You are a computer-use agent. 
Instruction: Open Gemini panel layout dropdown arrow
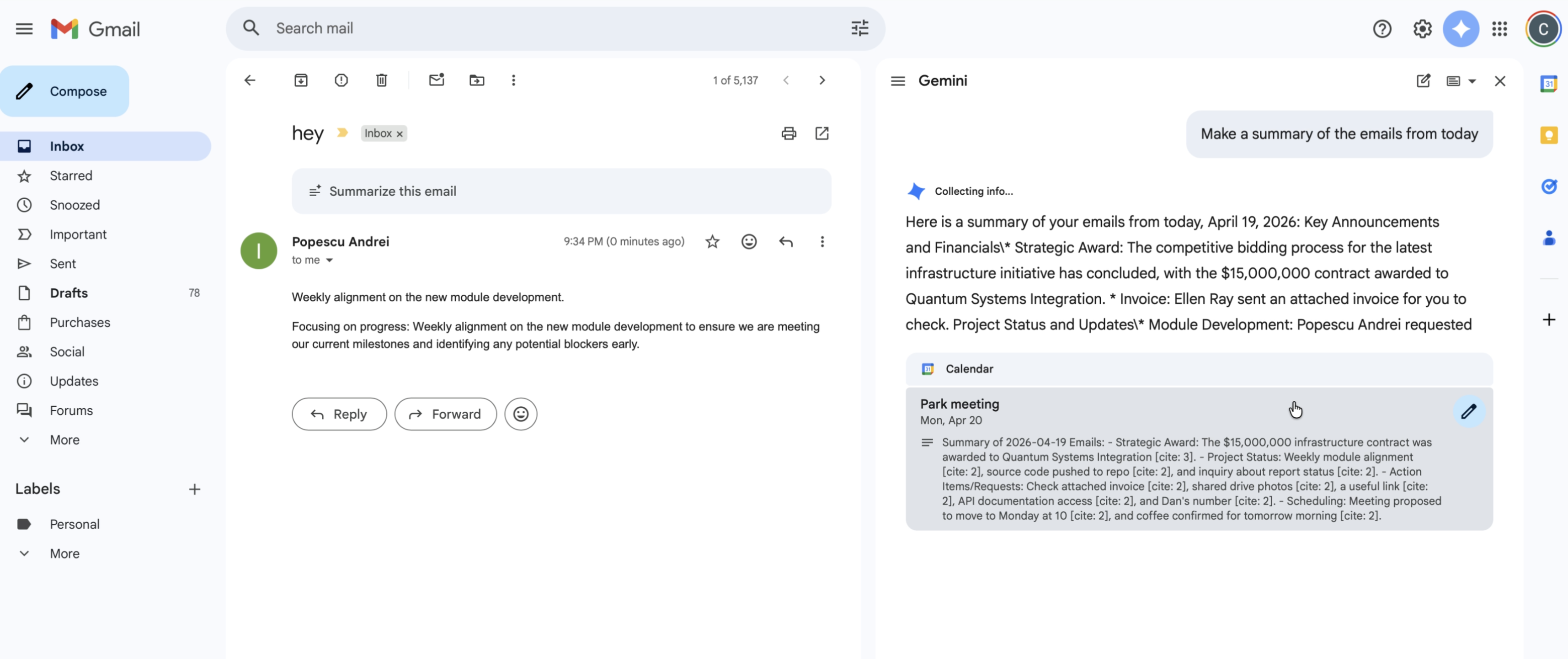(1472, 81)
